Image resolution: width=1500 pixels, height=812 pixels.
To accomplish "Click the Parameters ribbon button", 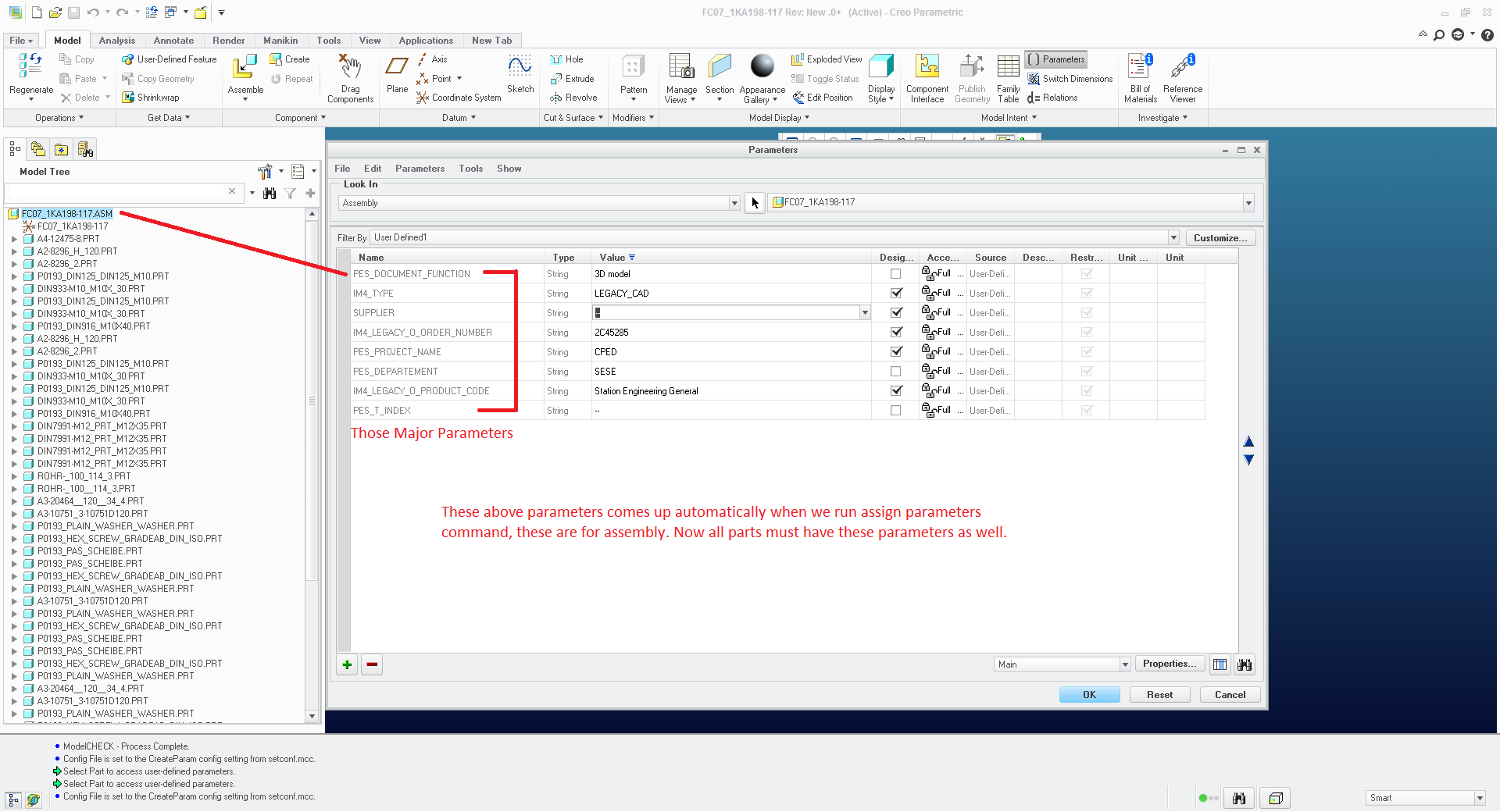I will tap(1056, 59).
